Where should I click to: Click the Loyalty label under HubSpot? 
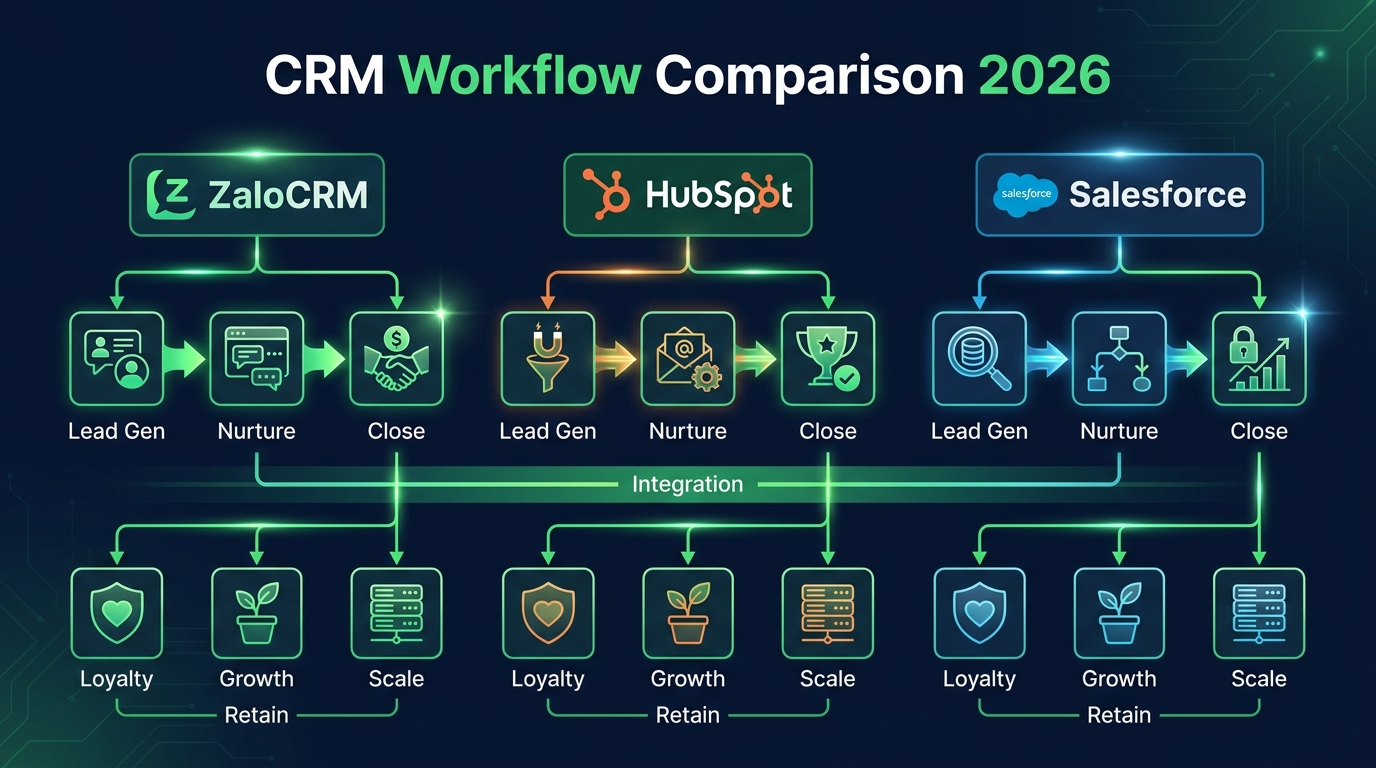point(548,680)
